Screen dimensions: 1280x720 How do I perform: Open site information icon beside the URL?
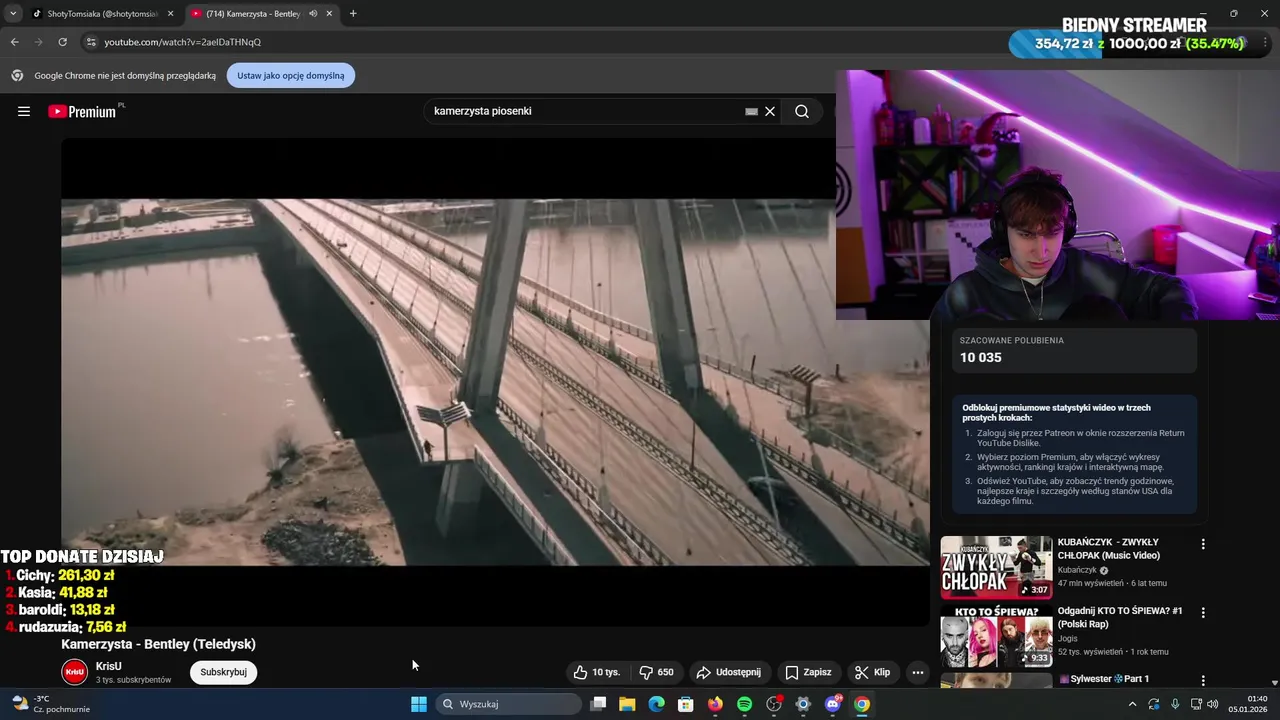pos(91,42)
